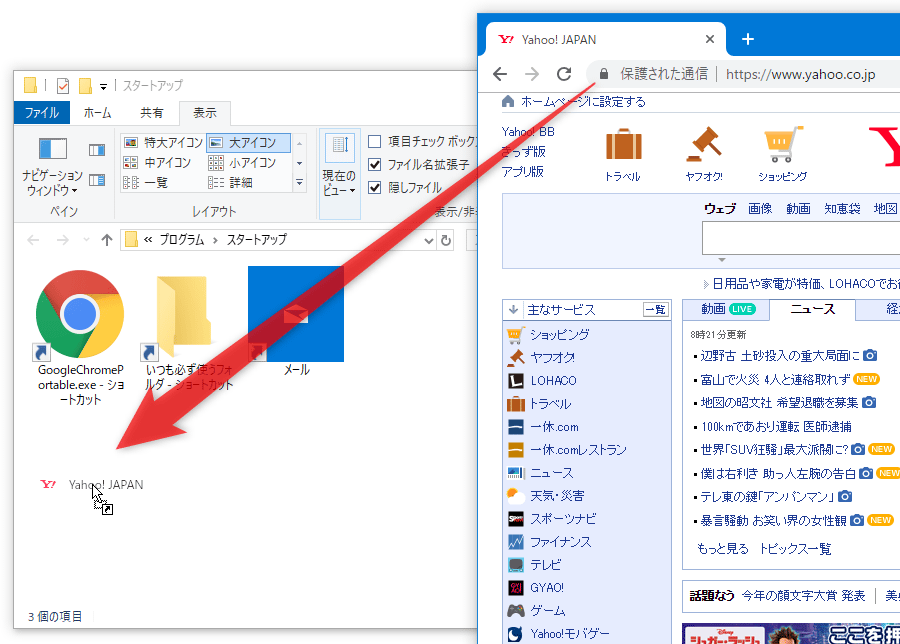Collapse the 主なサービス down-arrow
The height and width of the screenshot is (644, 900).
tap(513, 310)
